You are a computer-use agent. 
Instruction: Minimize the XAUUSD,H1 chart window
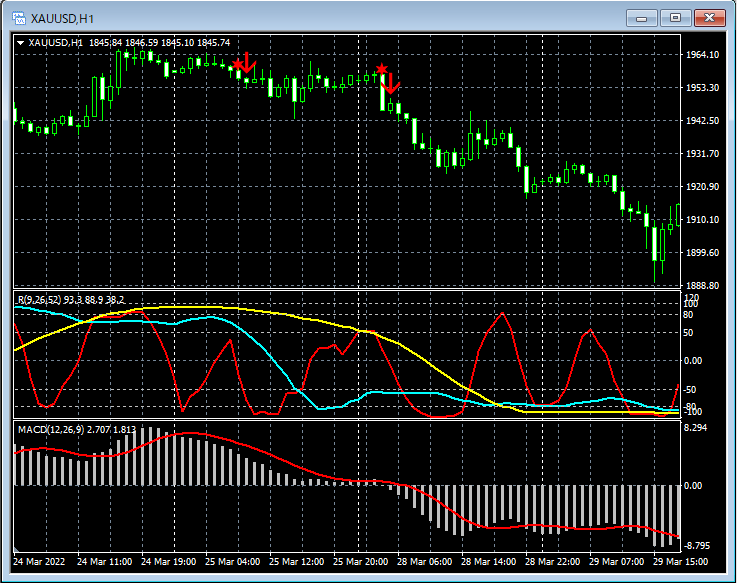[x=641, y=18]
